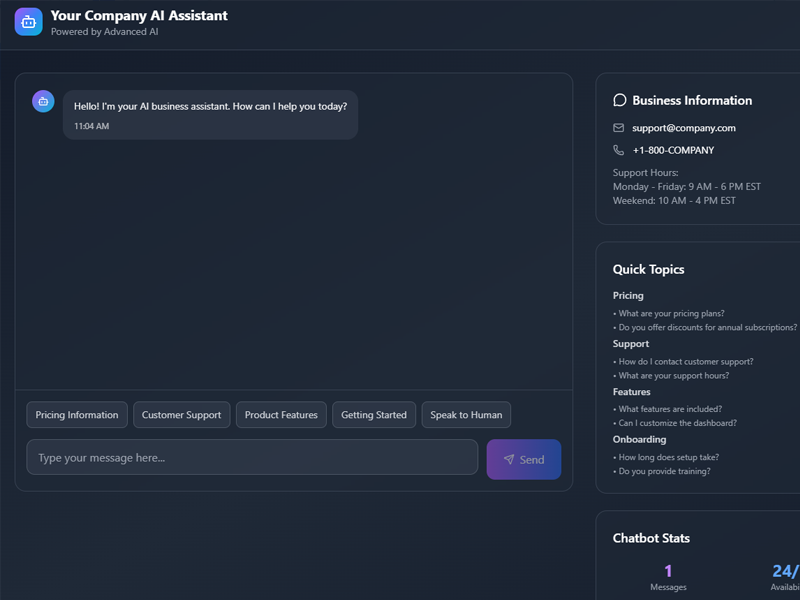
Task: Click 'How long does setup take?' question
Action: [668, 457]
